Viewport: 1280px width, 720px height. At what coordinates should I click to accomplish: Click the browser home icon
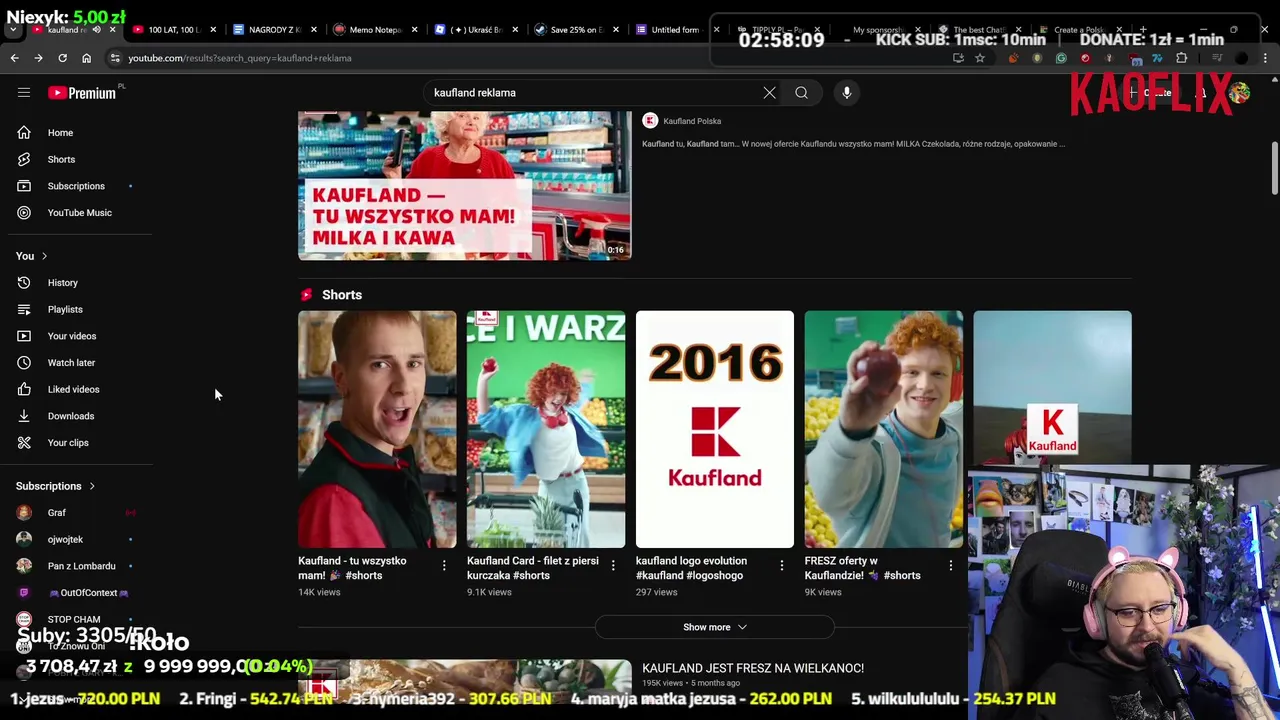tap(86, 58)
